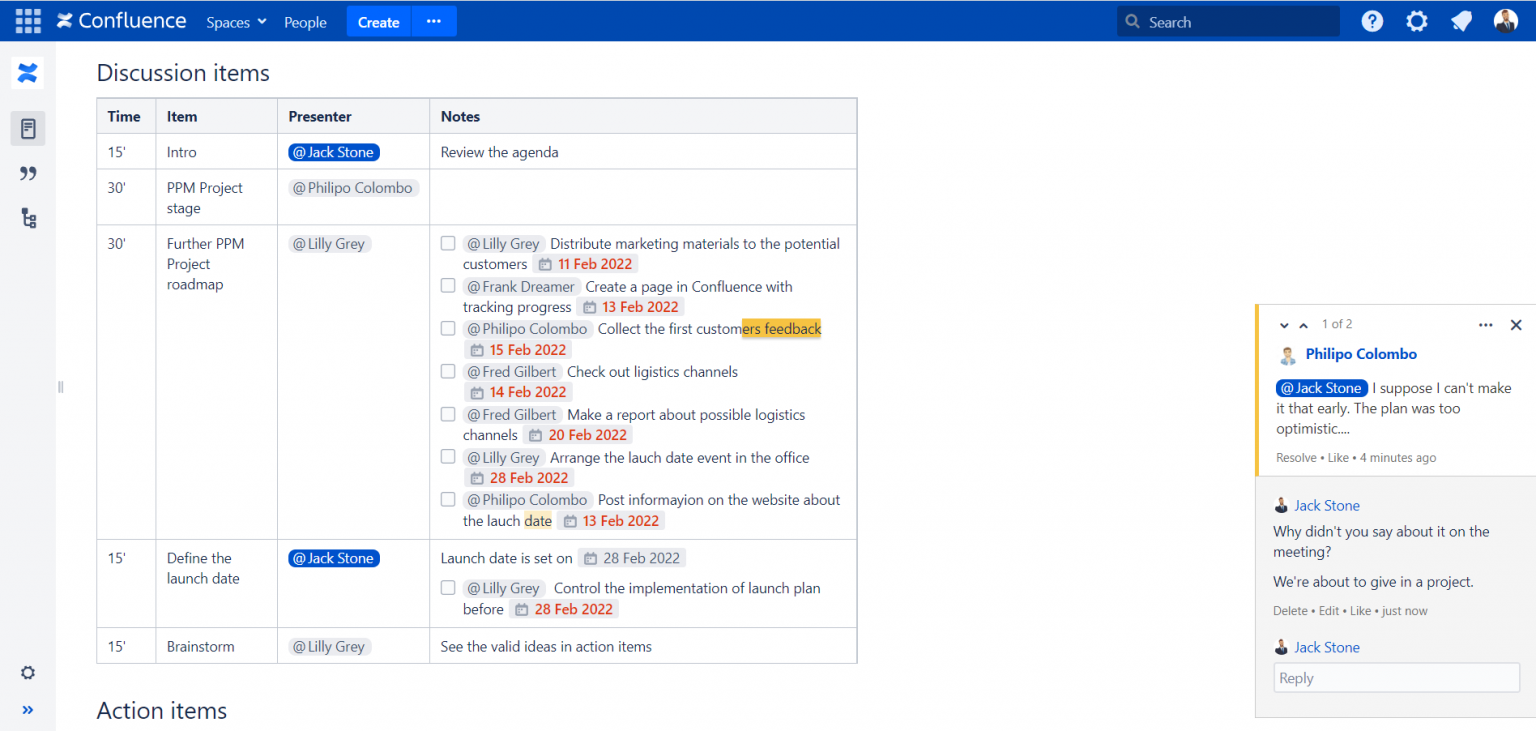Screen dimensions: 1536x731
Task: Check the 'Check out logistics channels' task
Action: [x=448, y=370]
